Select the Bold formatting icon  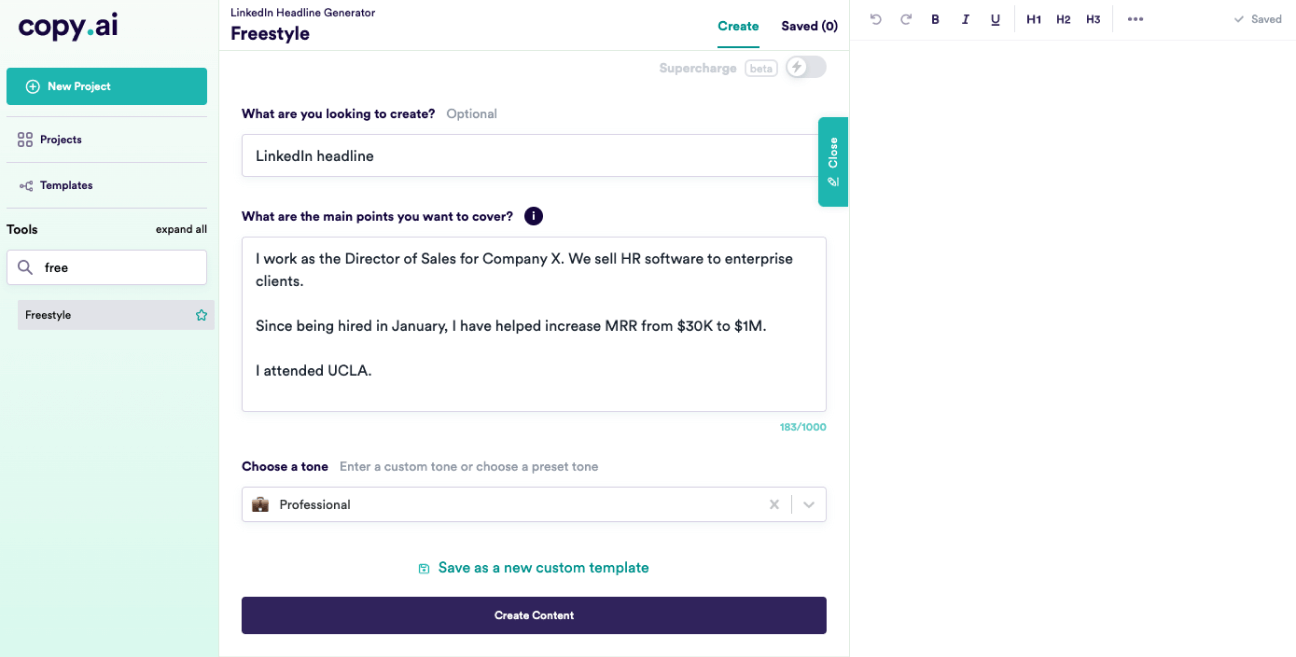point(935,18)
